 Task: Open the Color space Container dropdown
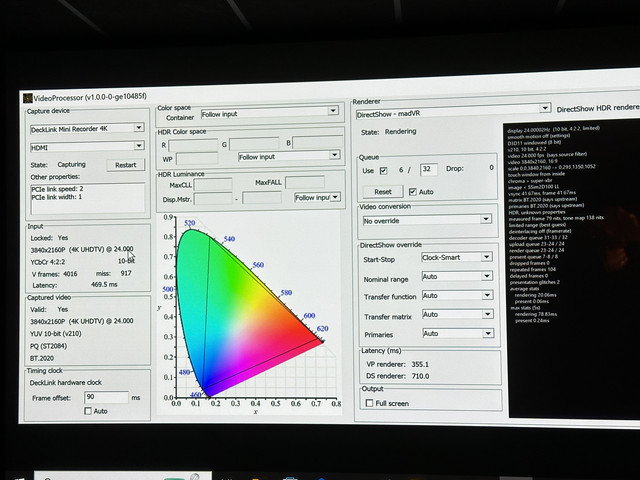(x=270, y=113)
